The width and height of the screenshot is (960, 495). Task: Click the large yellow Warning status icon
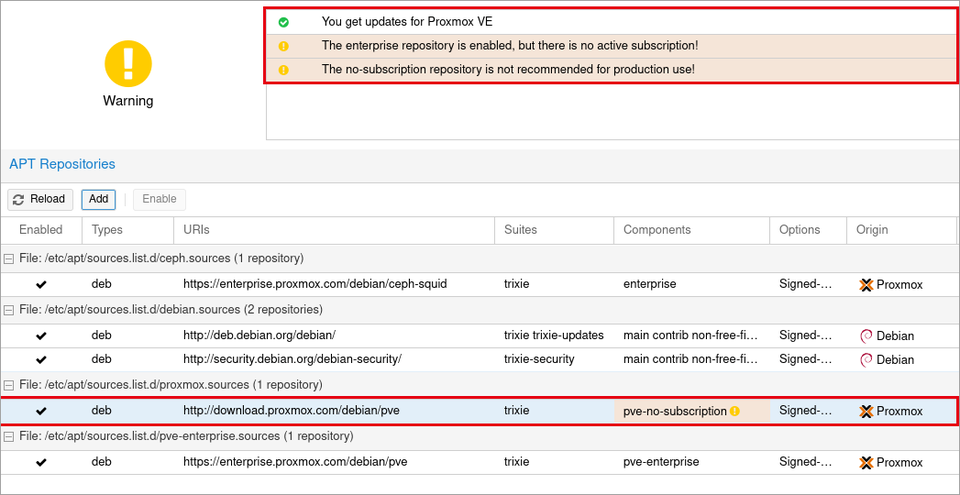coord(128,62)
